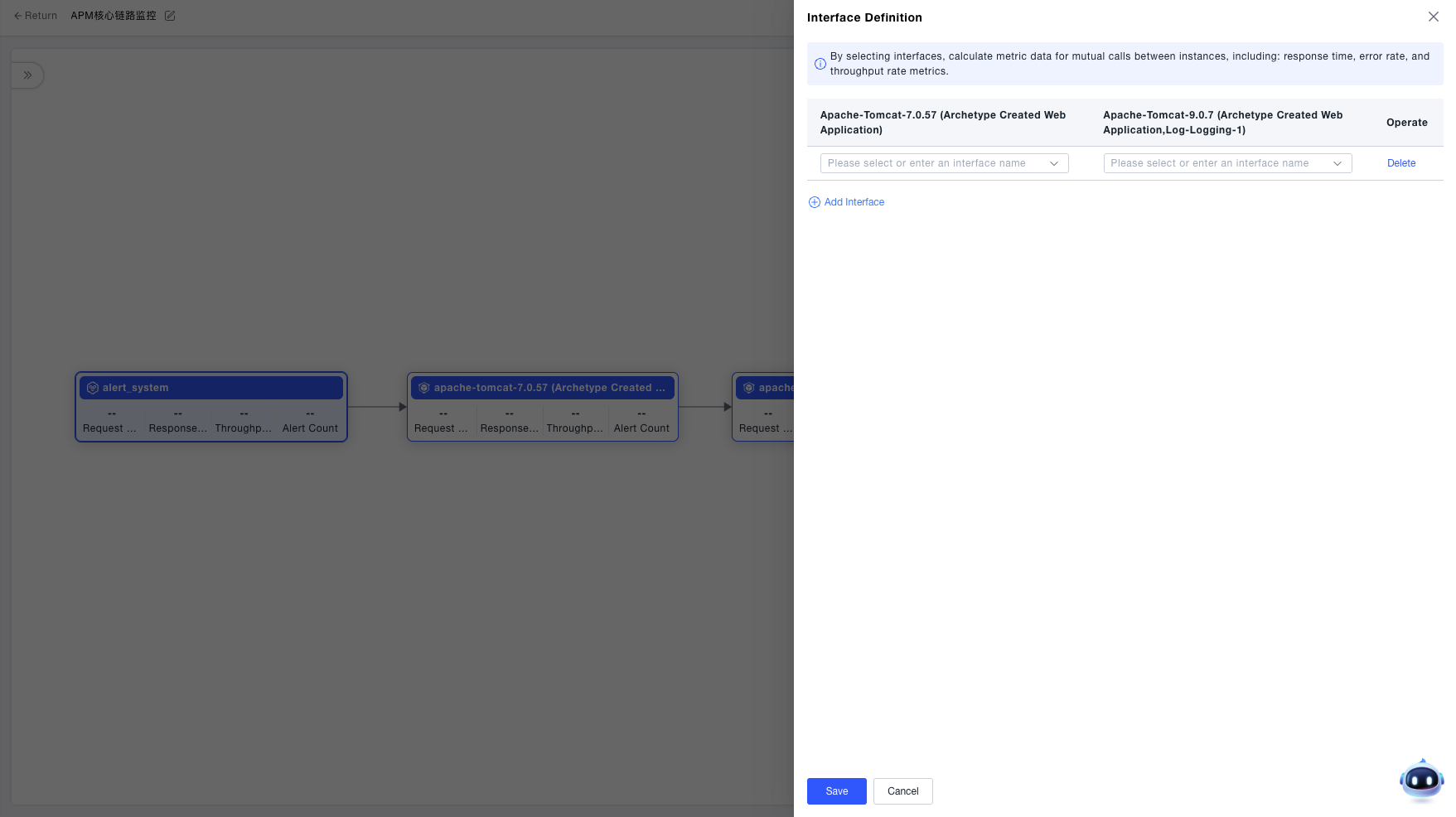Click the third apache node's cube icon
The height and width of the screenshot is (817, 1456).
[749, 388]
